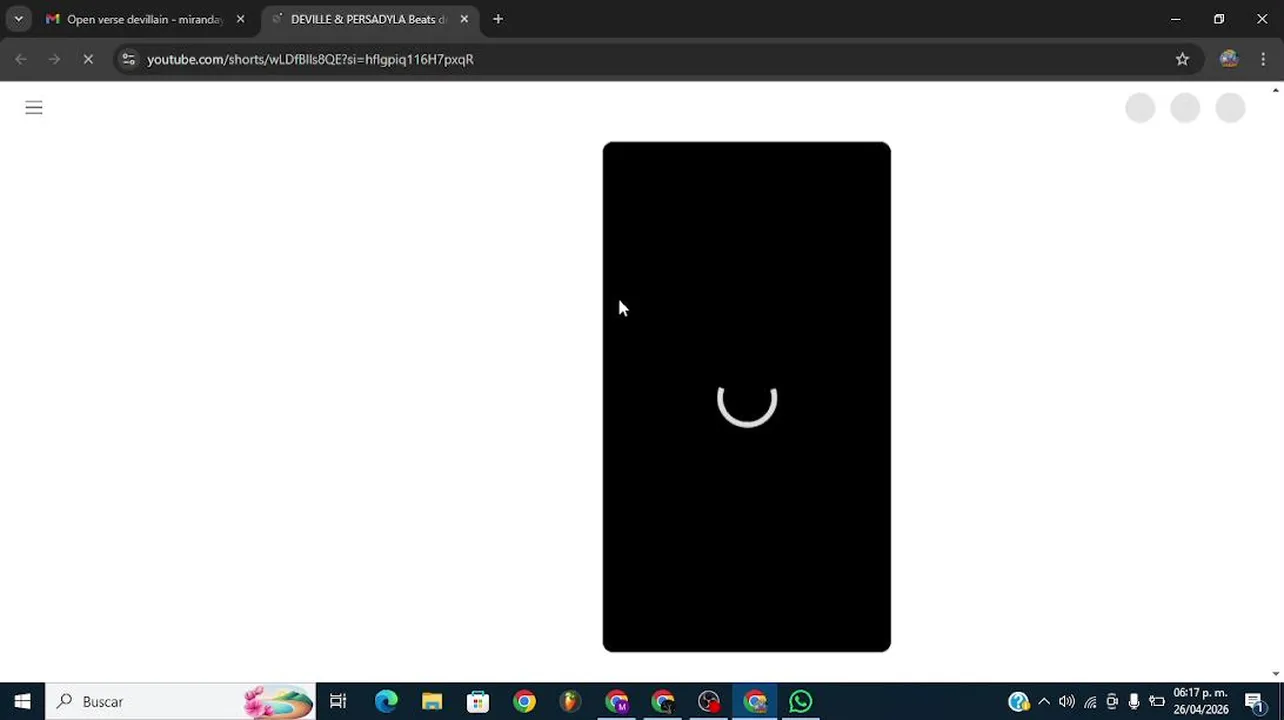Open the YouTube hamburger guide menu
The height and width of the screenshot is (720, 1284).
(34, 108)
